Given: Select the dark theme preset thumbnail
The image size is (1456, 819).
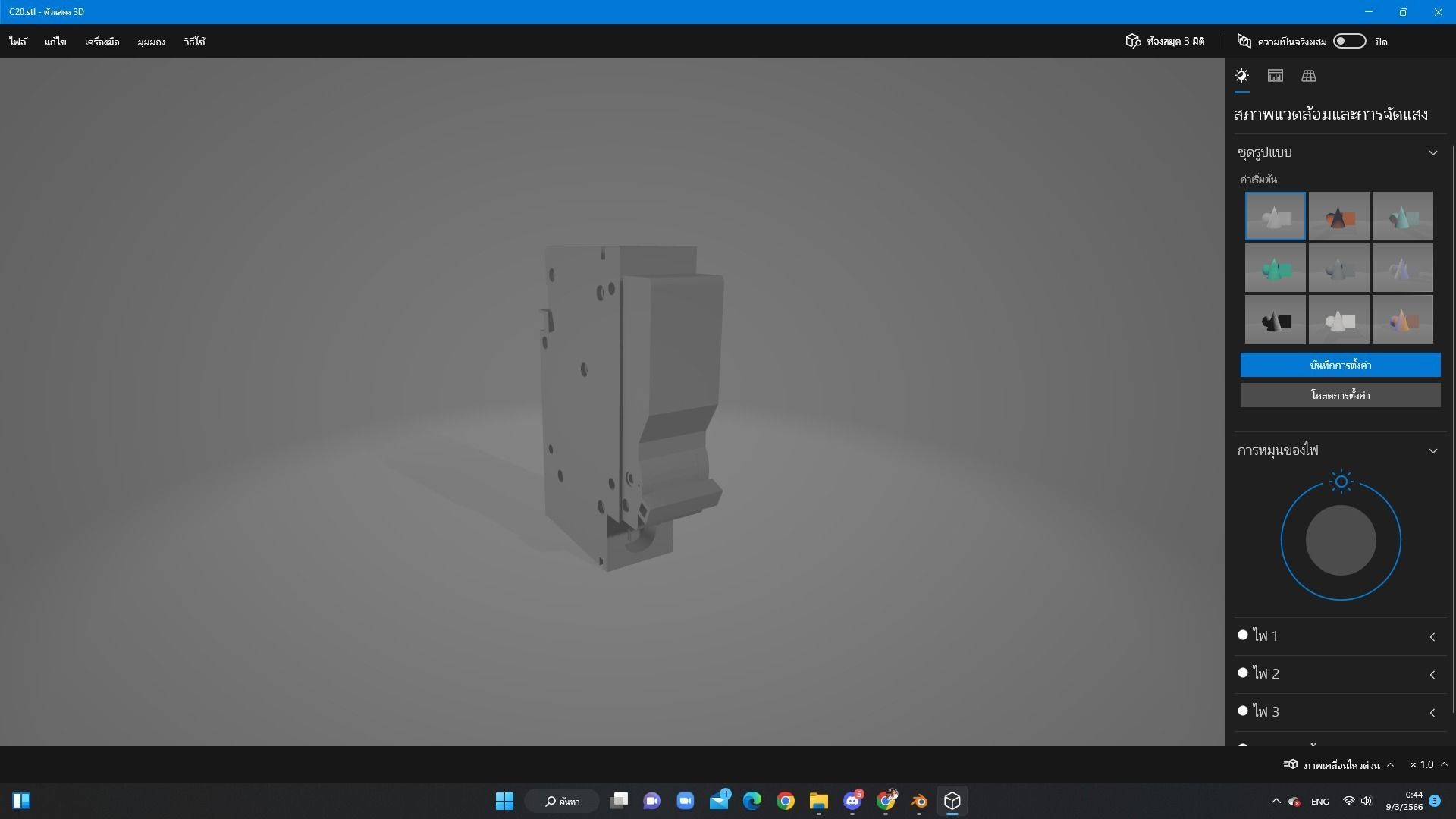Looking at the screenshot, I should pos(1275,319).
